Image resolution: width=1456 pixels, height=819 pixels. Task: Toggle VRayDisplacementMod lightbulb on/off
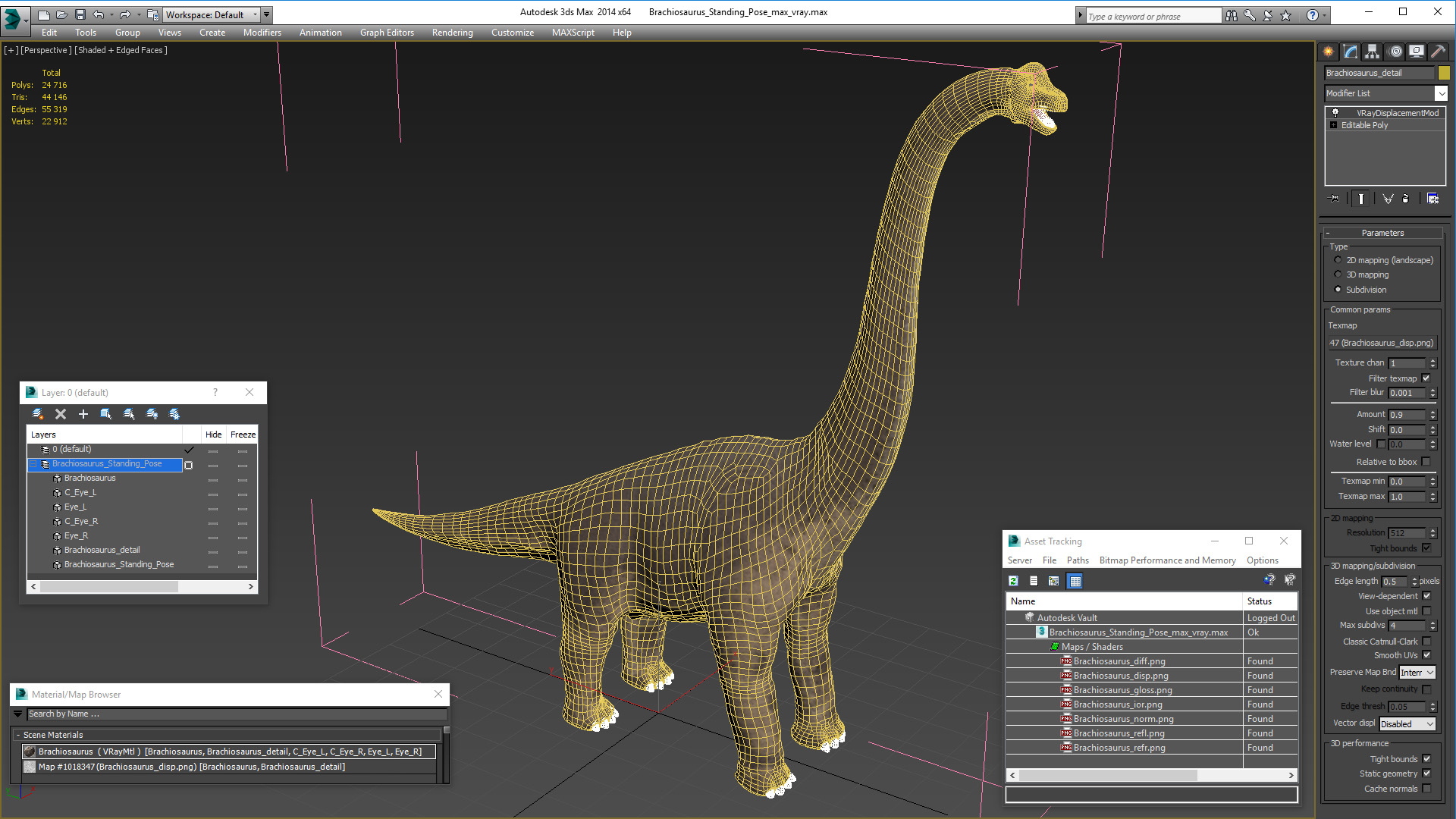pyautogui.click(x=1335, y=112)
